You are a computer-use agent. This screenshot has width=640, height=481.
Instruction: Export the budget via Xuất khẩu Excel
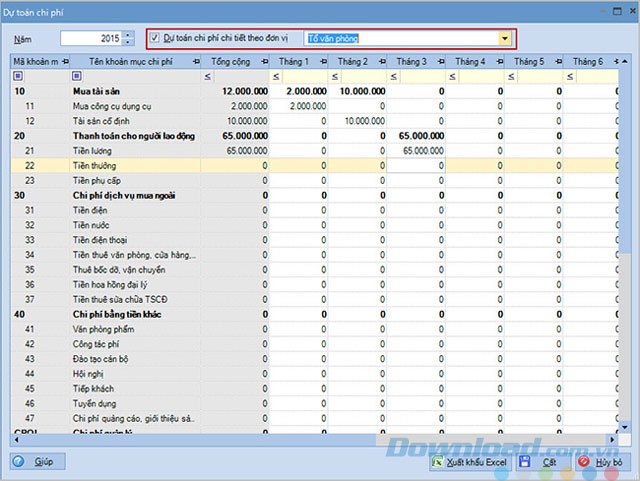(470, 462)
